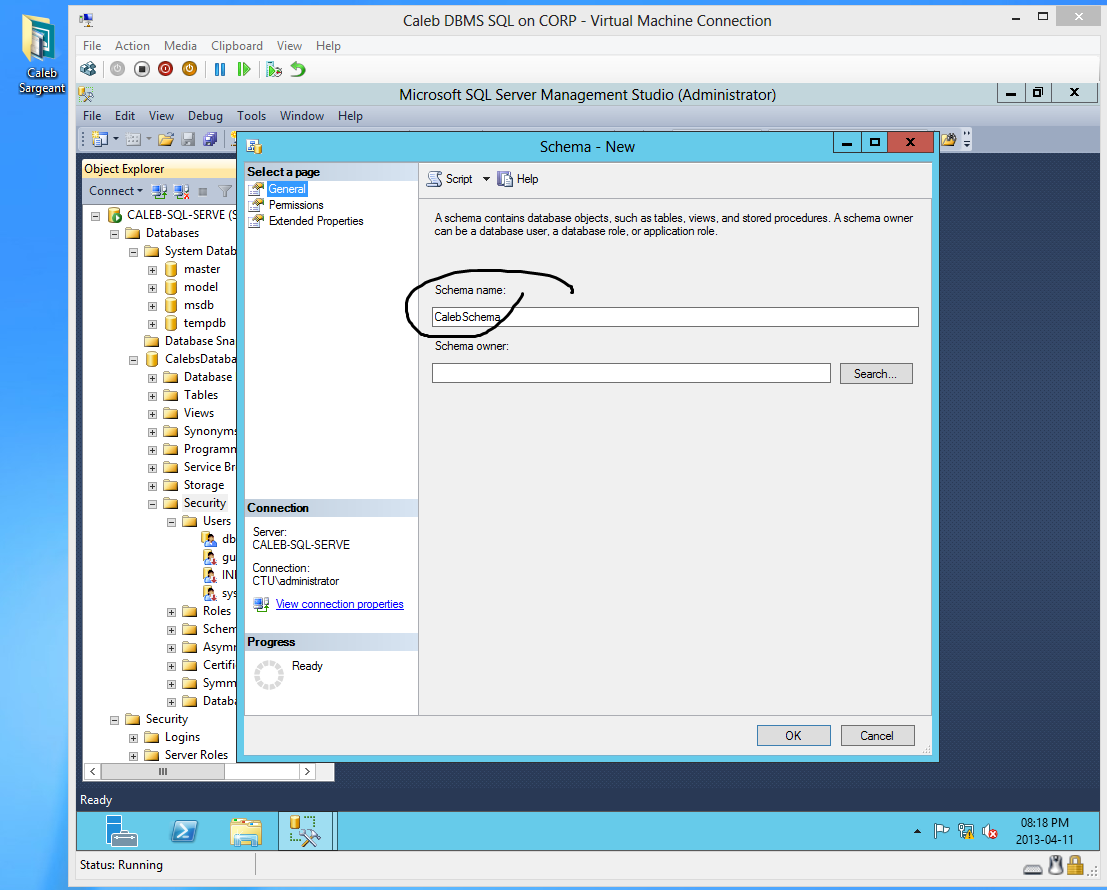The height and width of the screenshot is (890, 1107).
Task: Collapse the Users folder
Action: coord(172,522)
